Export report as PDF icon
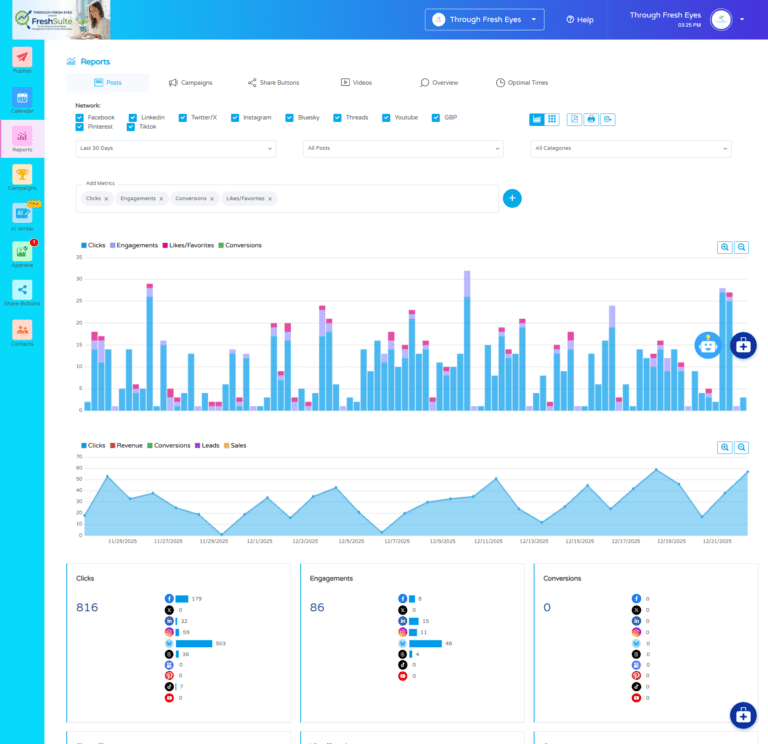 click(575, 119)
